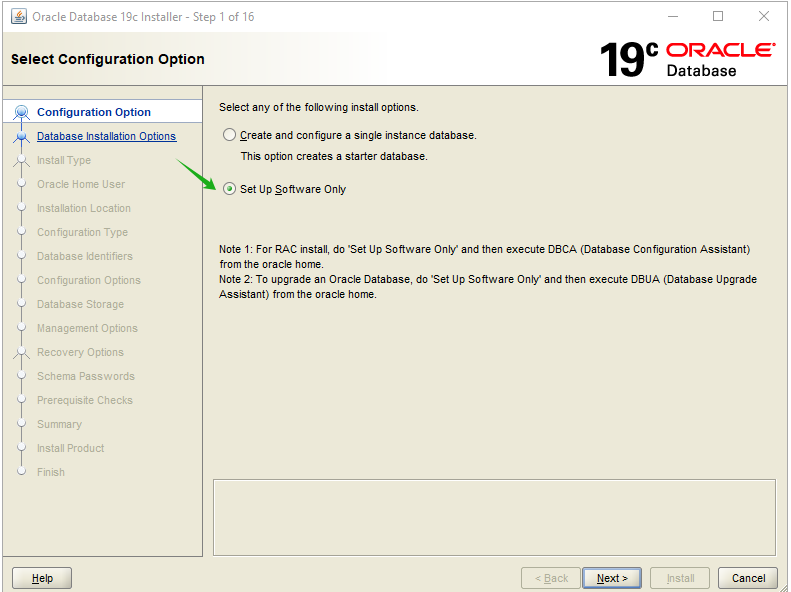Open the Database Installation Options link
This screenshot has width=791, height=592.
(x=106, y=136)
